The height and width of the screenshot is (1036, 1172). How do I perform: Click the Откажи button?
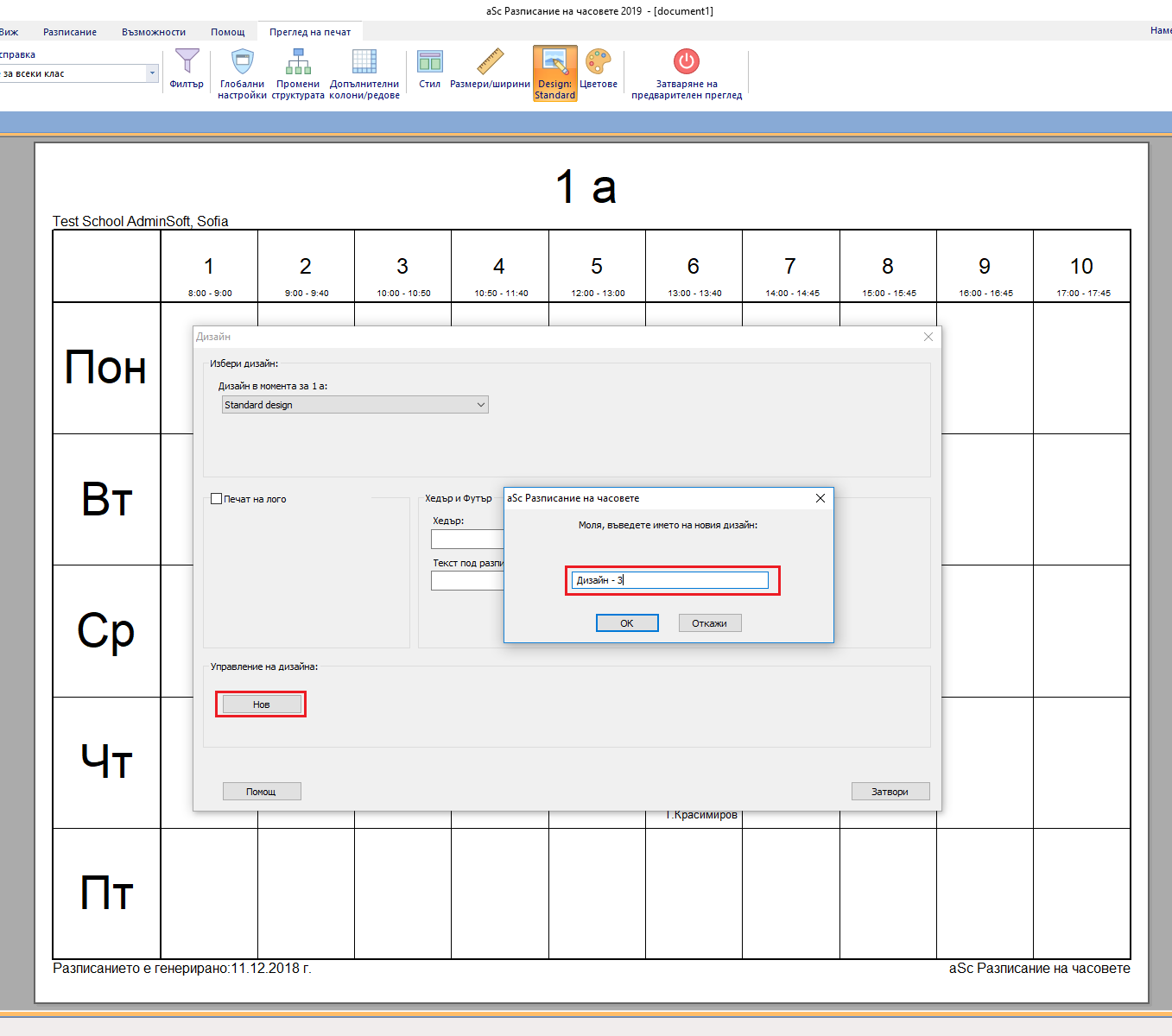pos(709,623)
